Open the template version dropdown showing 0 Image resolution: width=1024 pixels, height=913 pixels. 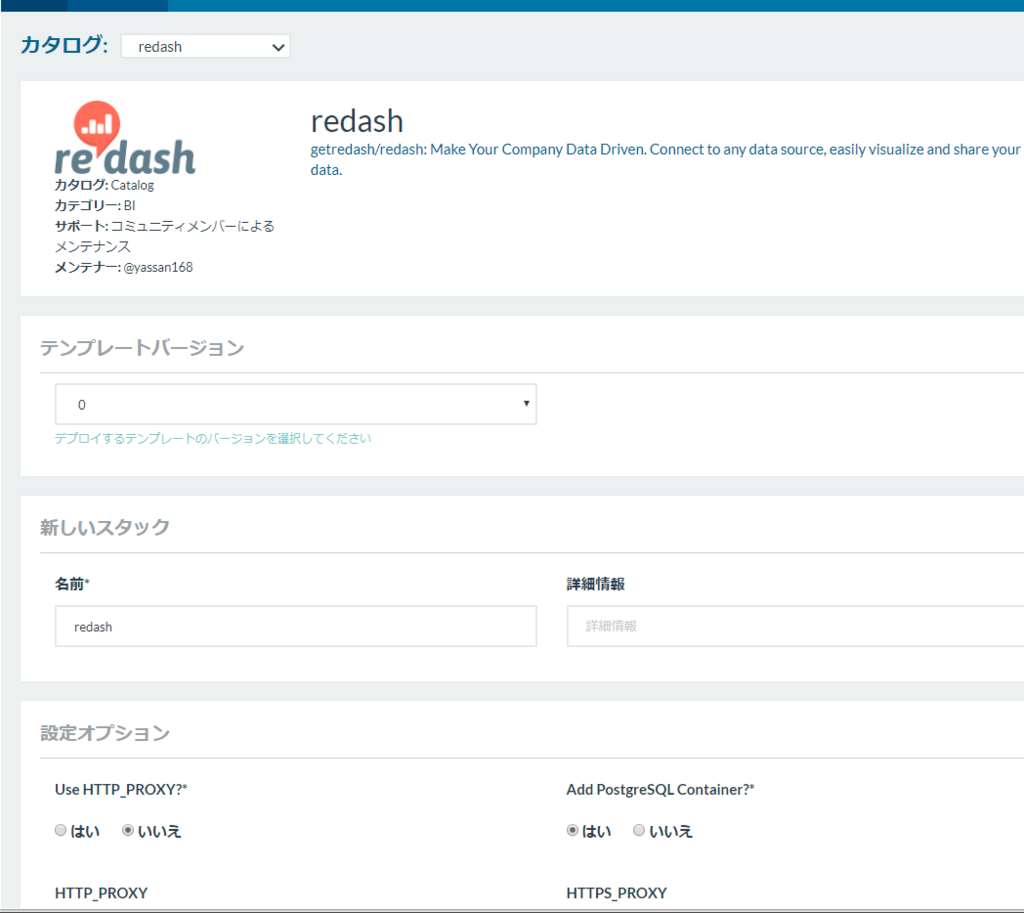(x=296, y=404)
